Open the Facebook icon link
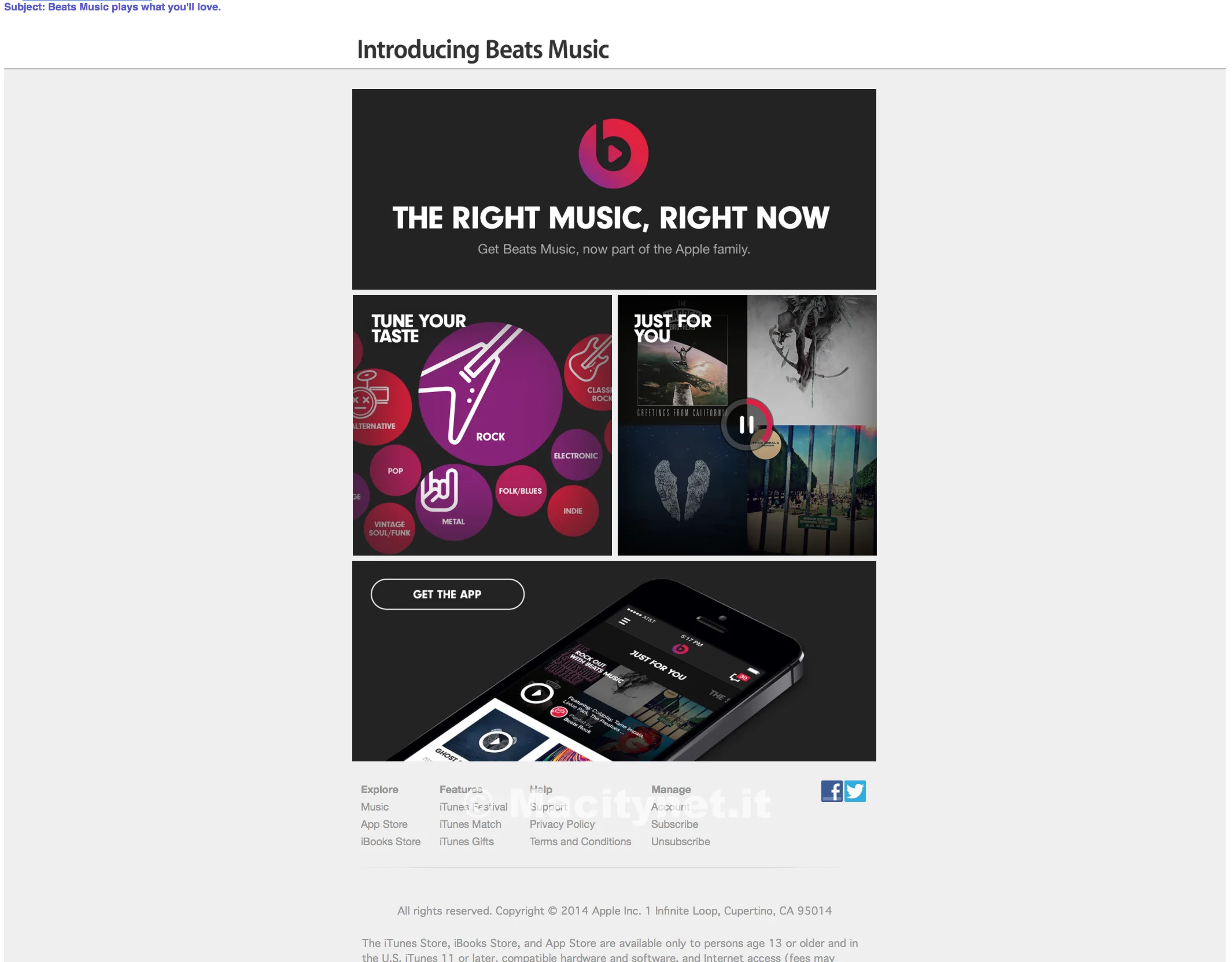 (832, 791)
